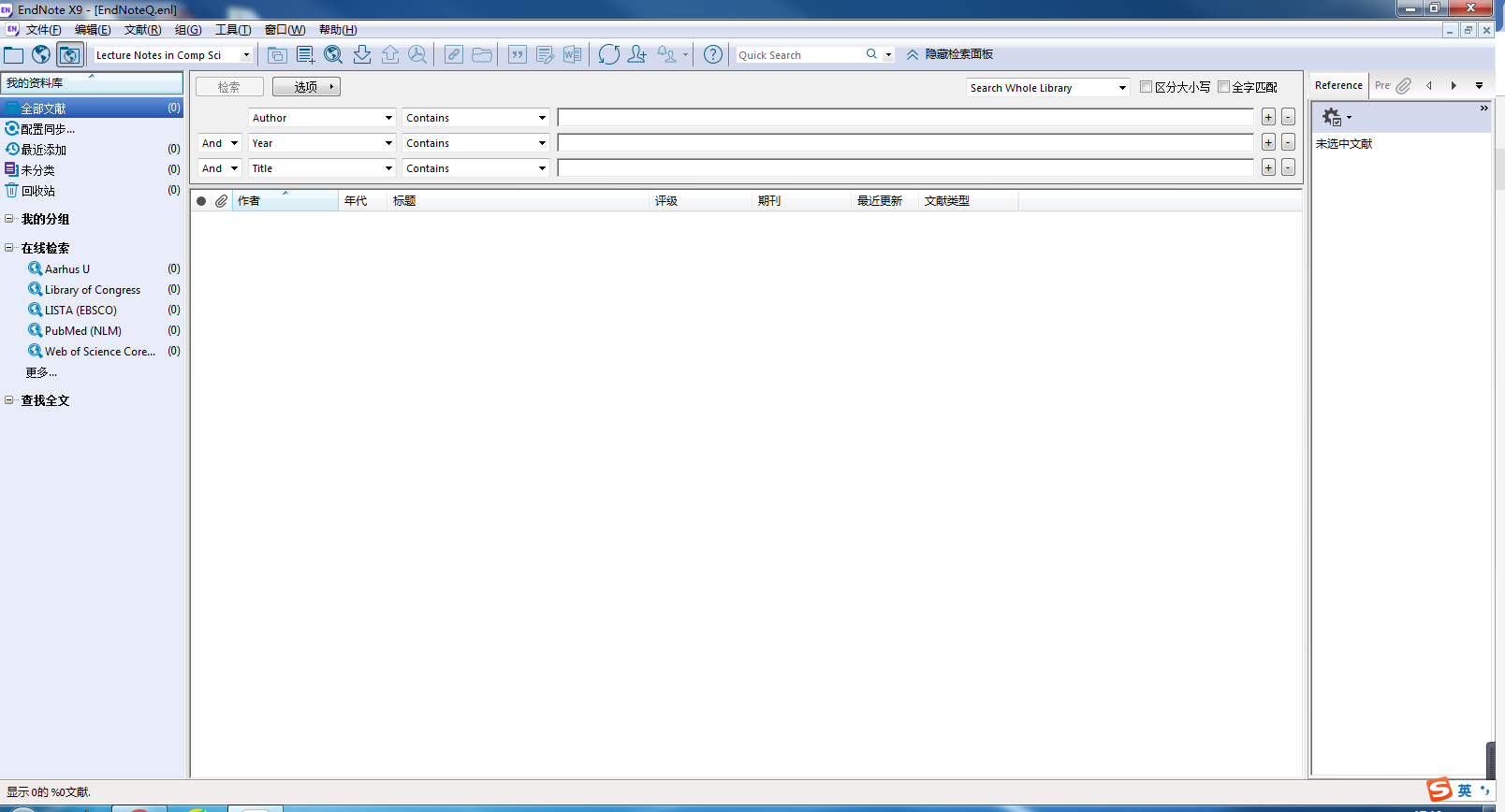Viewport: 1505px width, 812px height.
Task: Enable 区分大小写 match case checkbox
Action: click(1146, 87)
